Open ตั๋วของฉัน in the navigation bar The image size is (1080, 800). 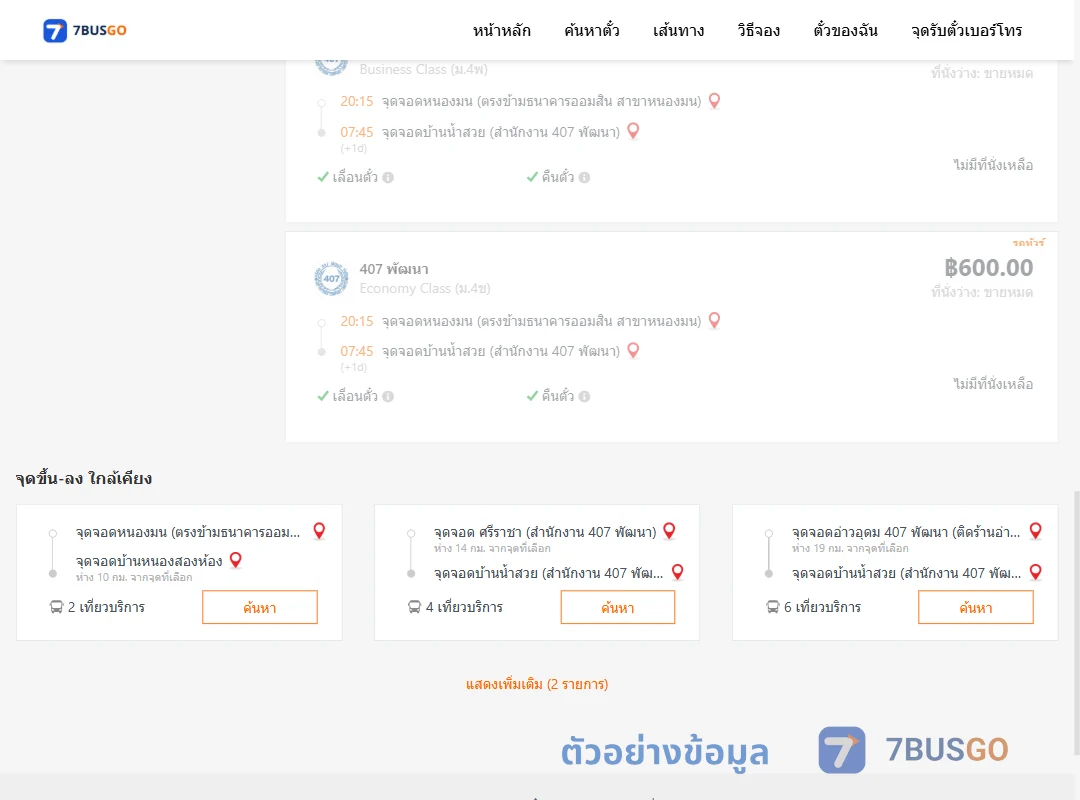coord(845,30)
